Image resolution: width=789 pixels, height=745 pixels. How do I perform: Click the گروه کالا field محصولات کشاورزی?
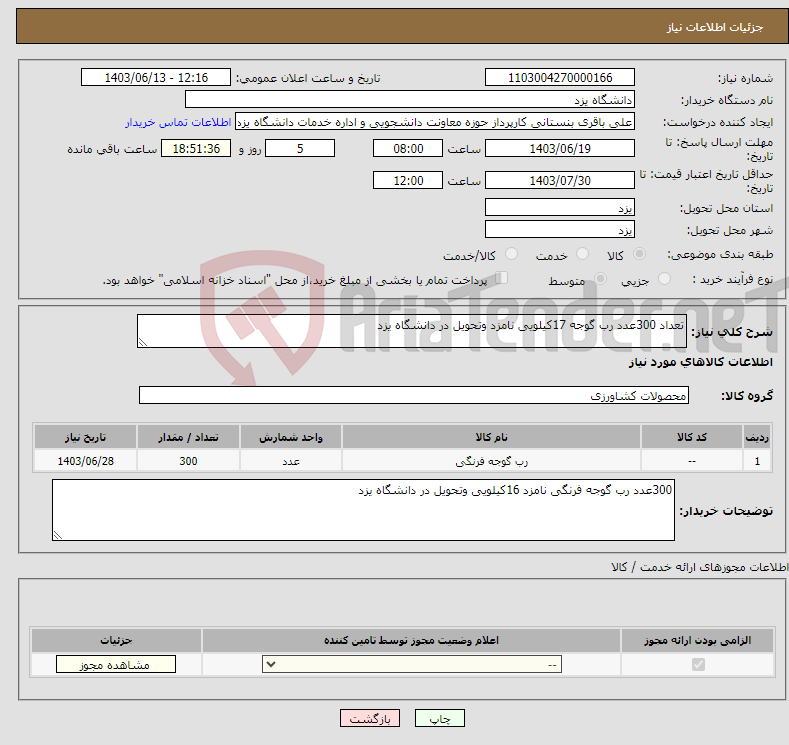click(x=414, y=395)
